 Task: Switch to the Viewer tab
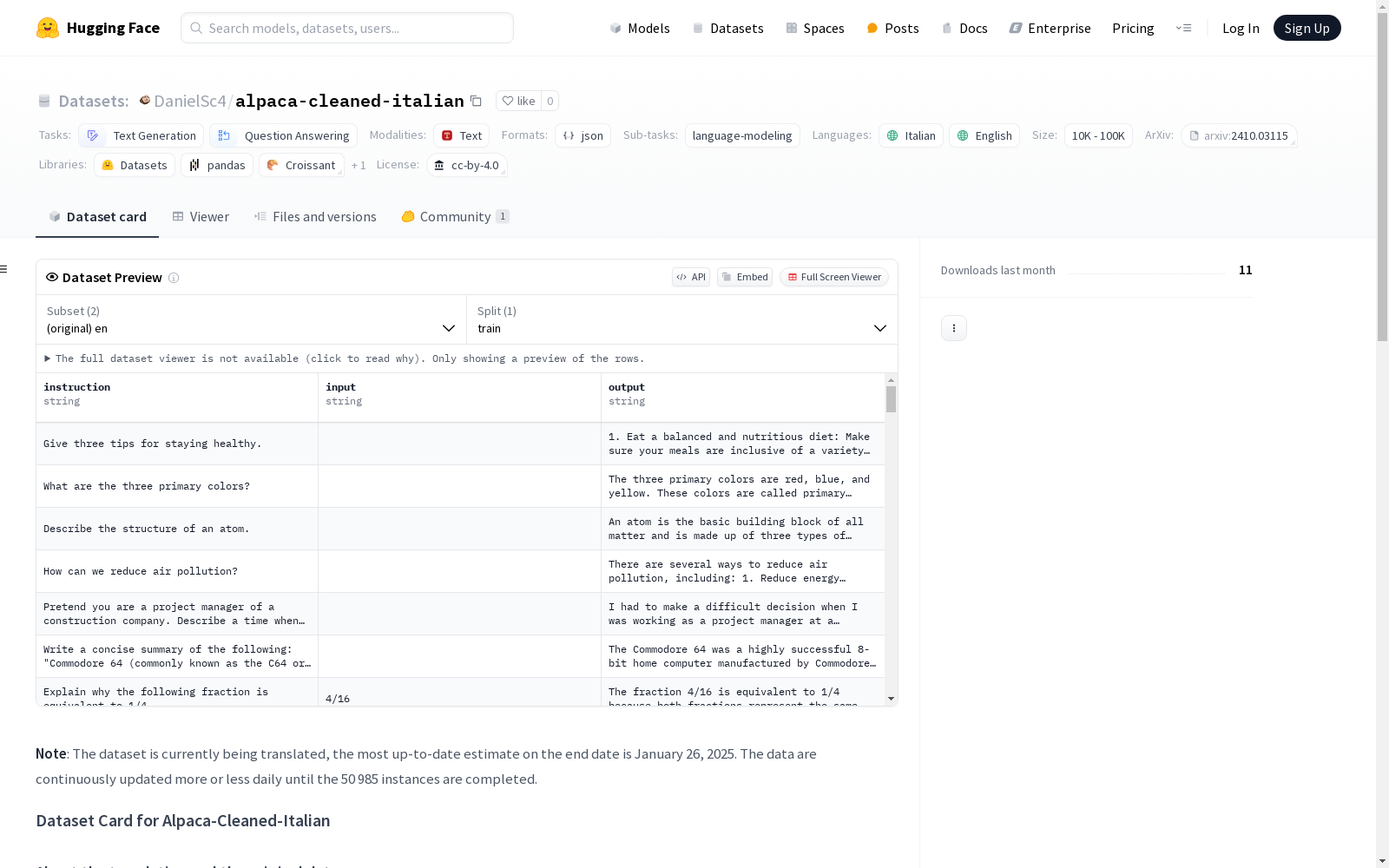coord(201,217)
